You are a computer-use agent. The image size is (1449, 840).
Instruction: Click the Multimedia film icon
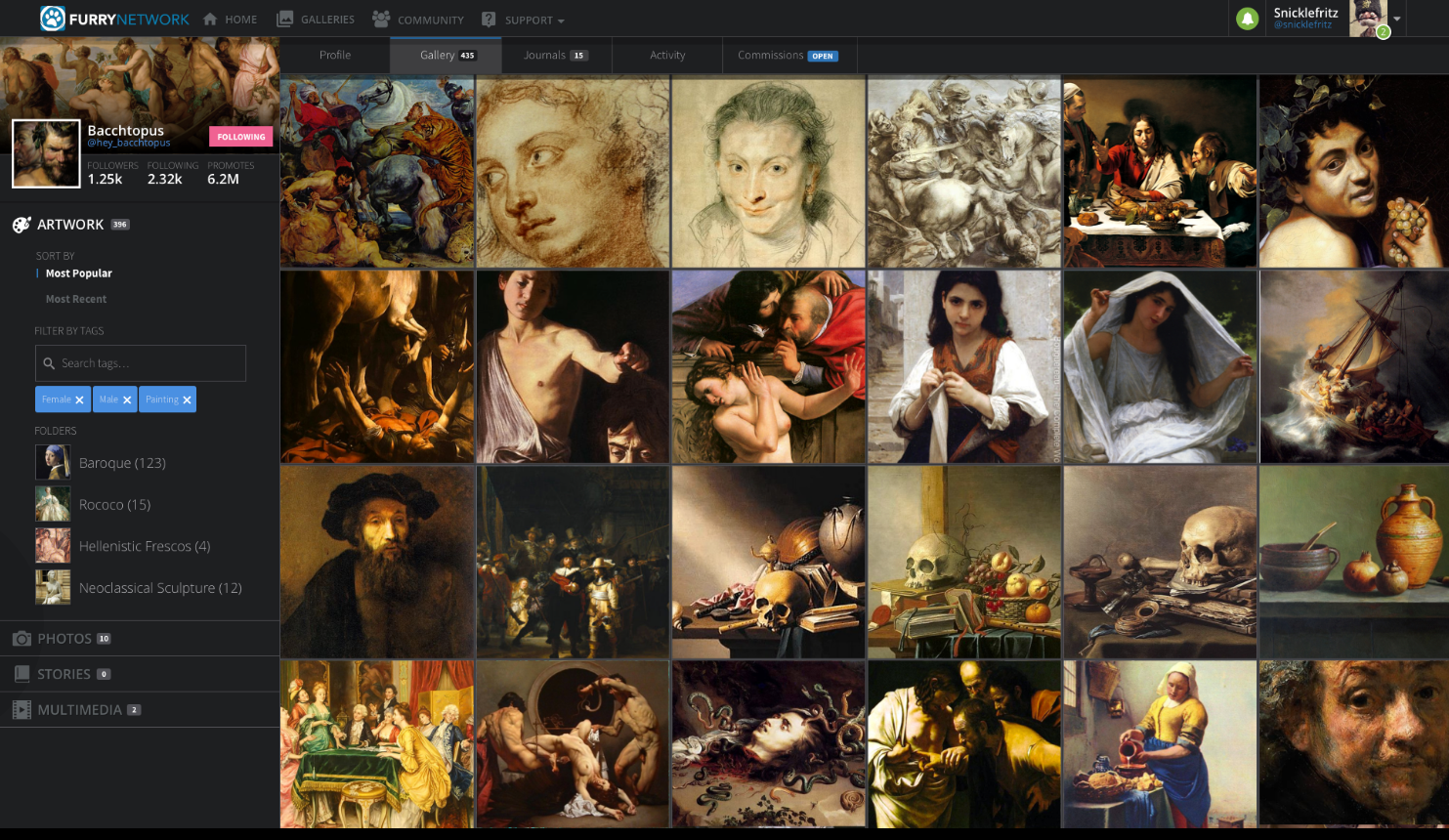pyautogui.click(x=21, y=710)
